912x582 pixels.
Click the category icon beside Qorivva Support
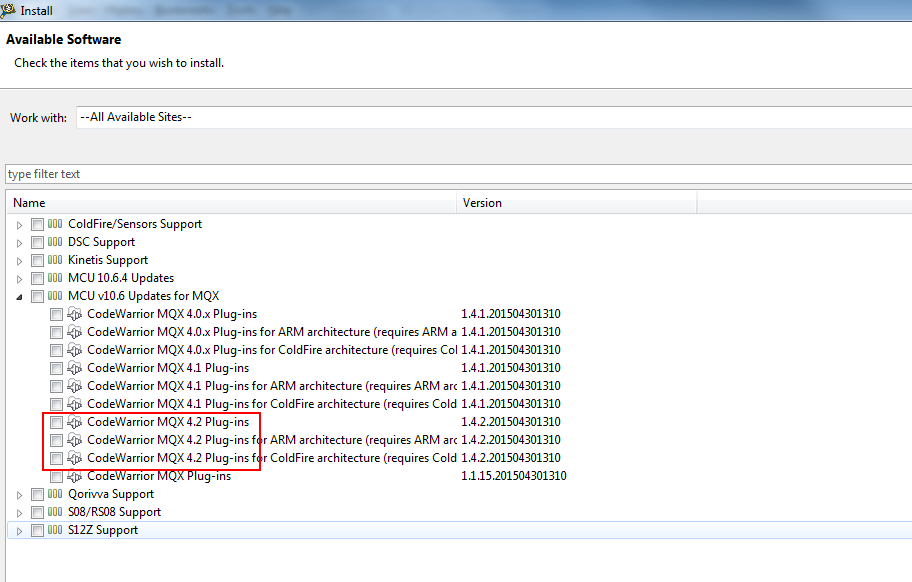(55, 494)
